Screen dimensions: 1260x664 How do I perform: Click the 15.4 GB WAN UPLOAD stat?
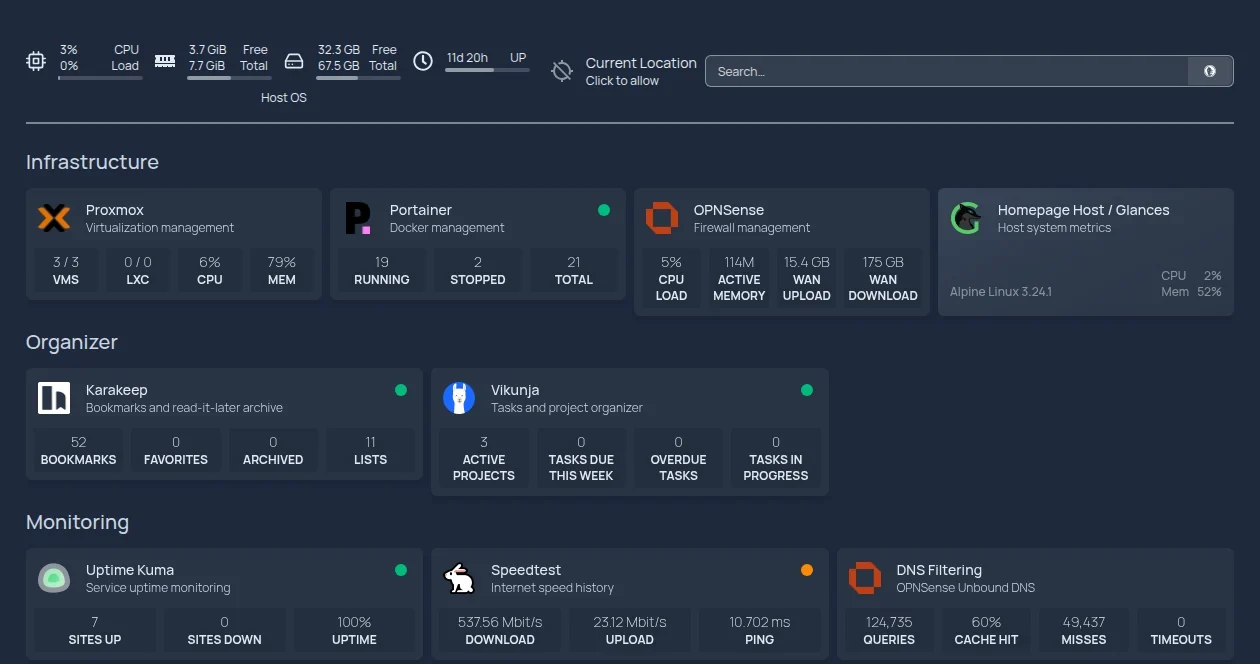pyautogui.click(x=807, y=278)
